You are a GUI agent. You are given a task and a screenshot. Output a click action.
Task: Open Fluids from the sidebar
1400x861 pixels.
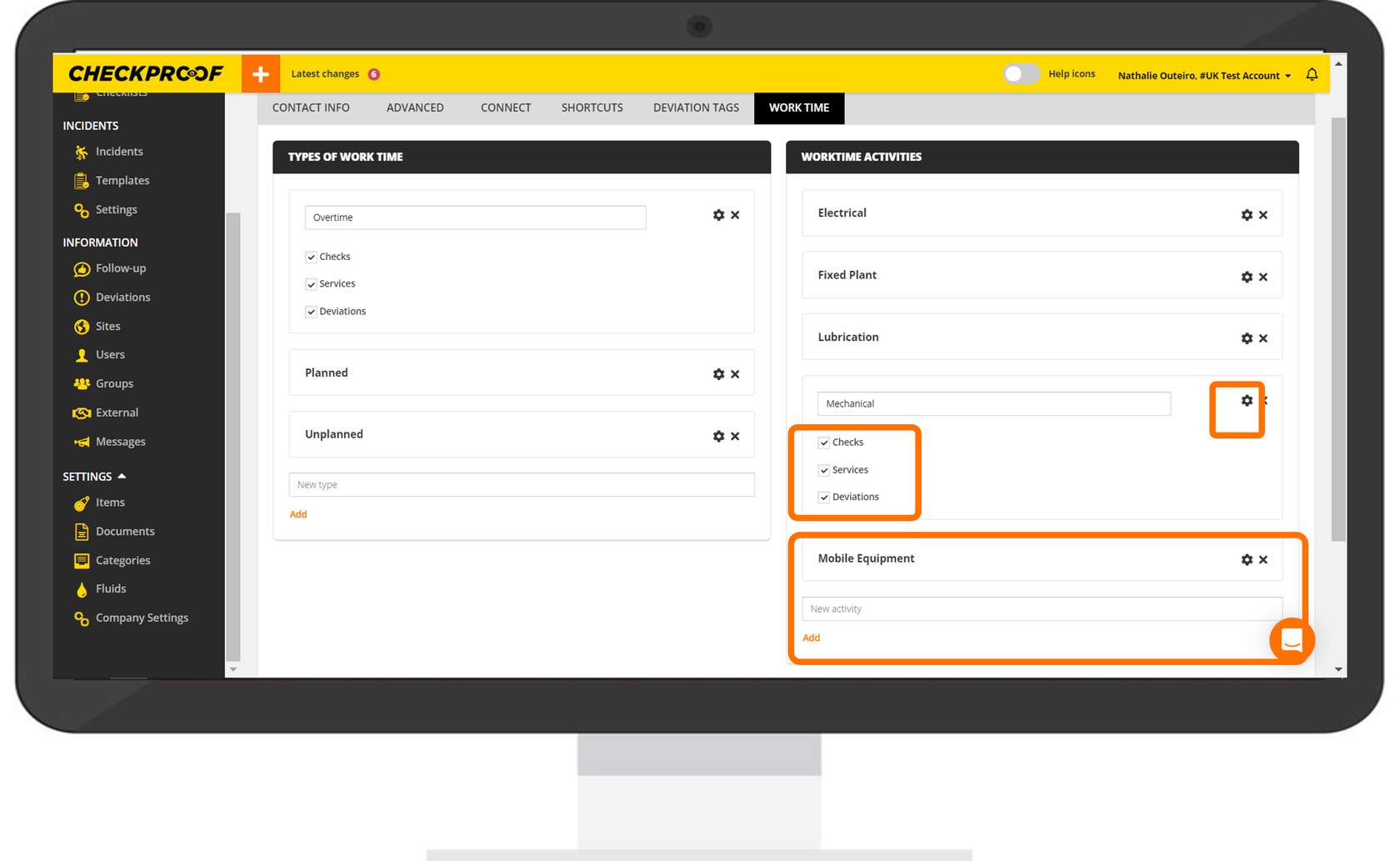(x=110, y=589)
